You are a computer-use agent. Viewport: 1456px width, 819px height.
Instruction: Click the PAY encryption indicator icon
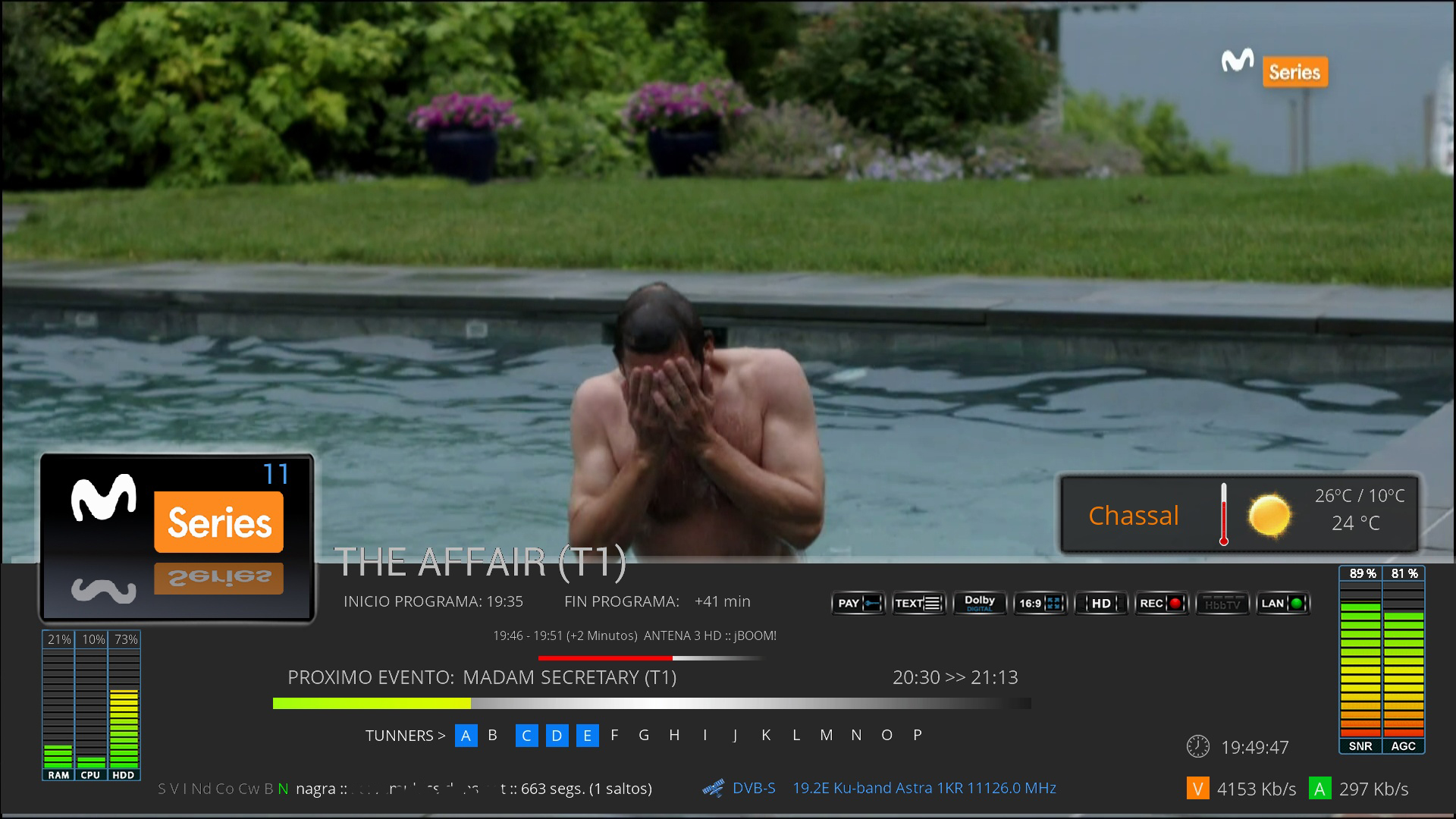coord(858,604)
